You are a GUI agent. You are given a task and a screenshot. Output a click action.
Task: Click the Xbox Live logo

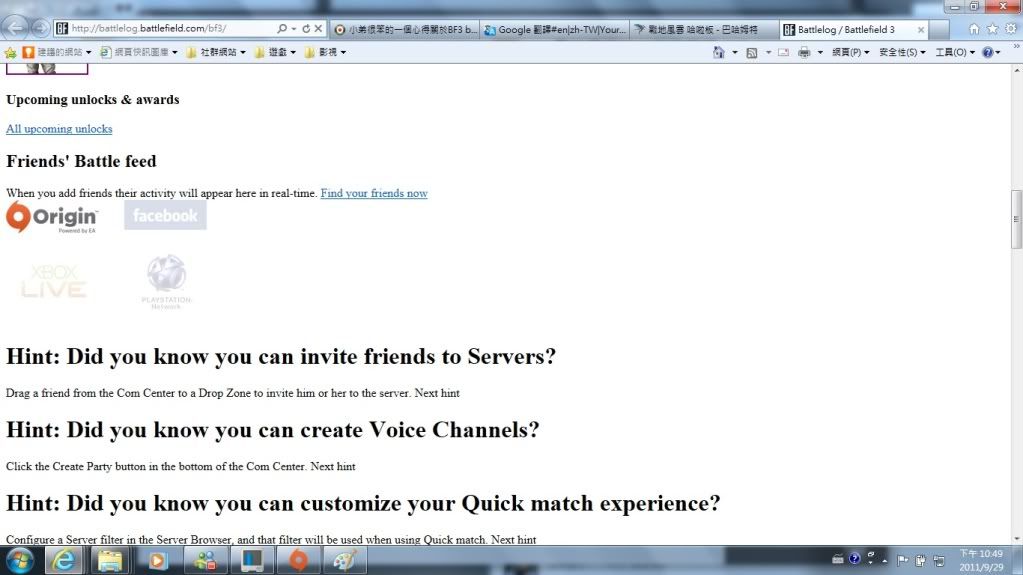pos(54,282)
